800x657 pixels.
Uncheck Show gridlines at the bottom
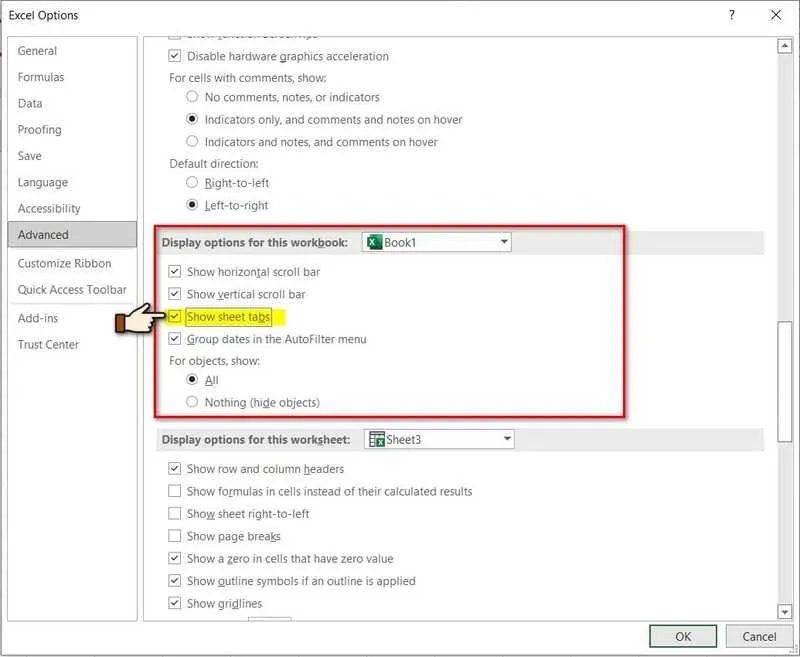pos(176,603)
